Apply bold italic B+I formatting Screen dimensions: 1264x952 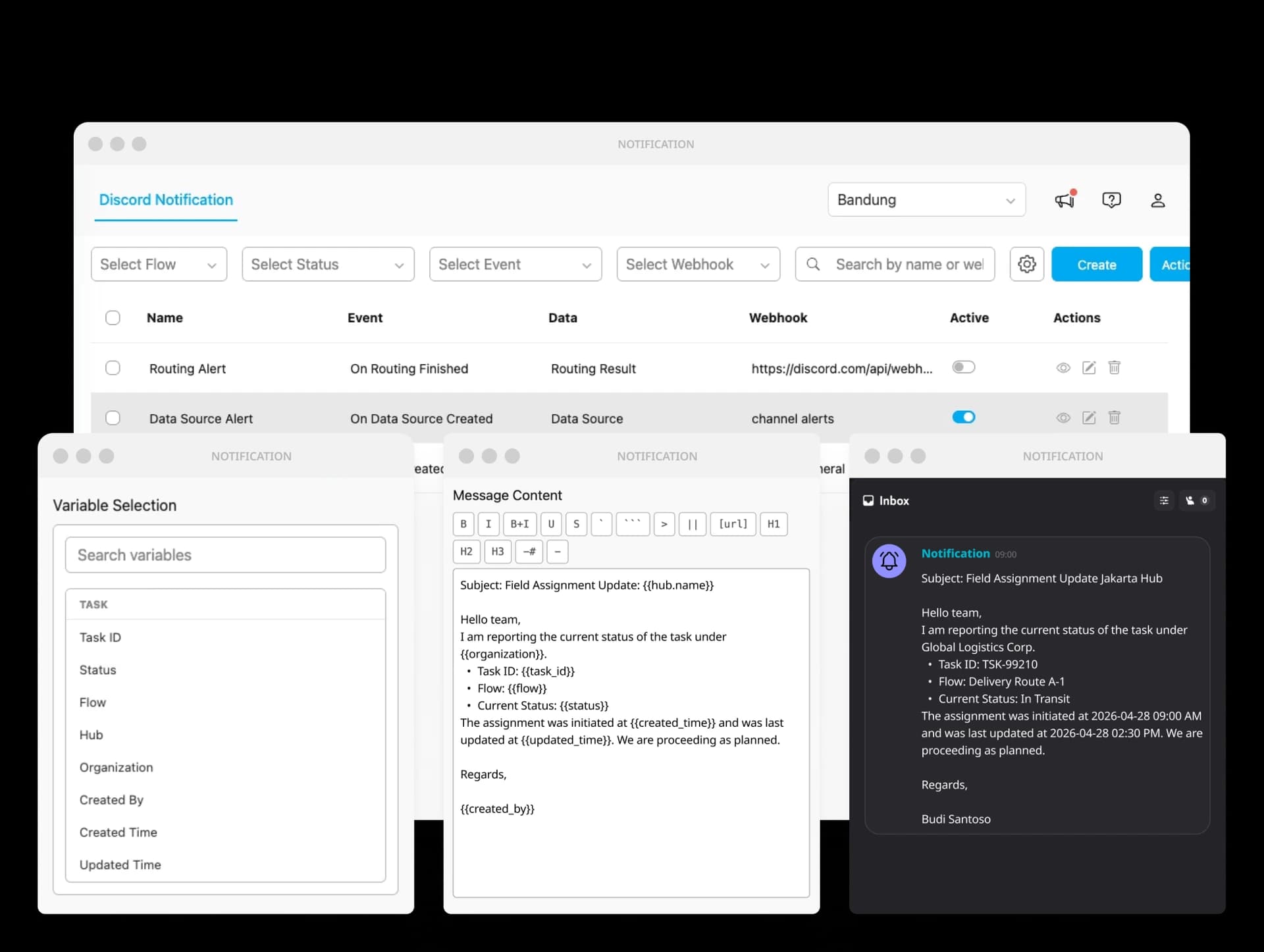(x=520, y=524)
